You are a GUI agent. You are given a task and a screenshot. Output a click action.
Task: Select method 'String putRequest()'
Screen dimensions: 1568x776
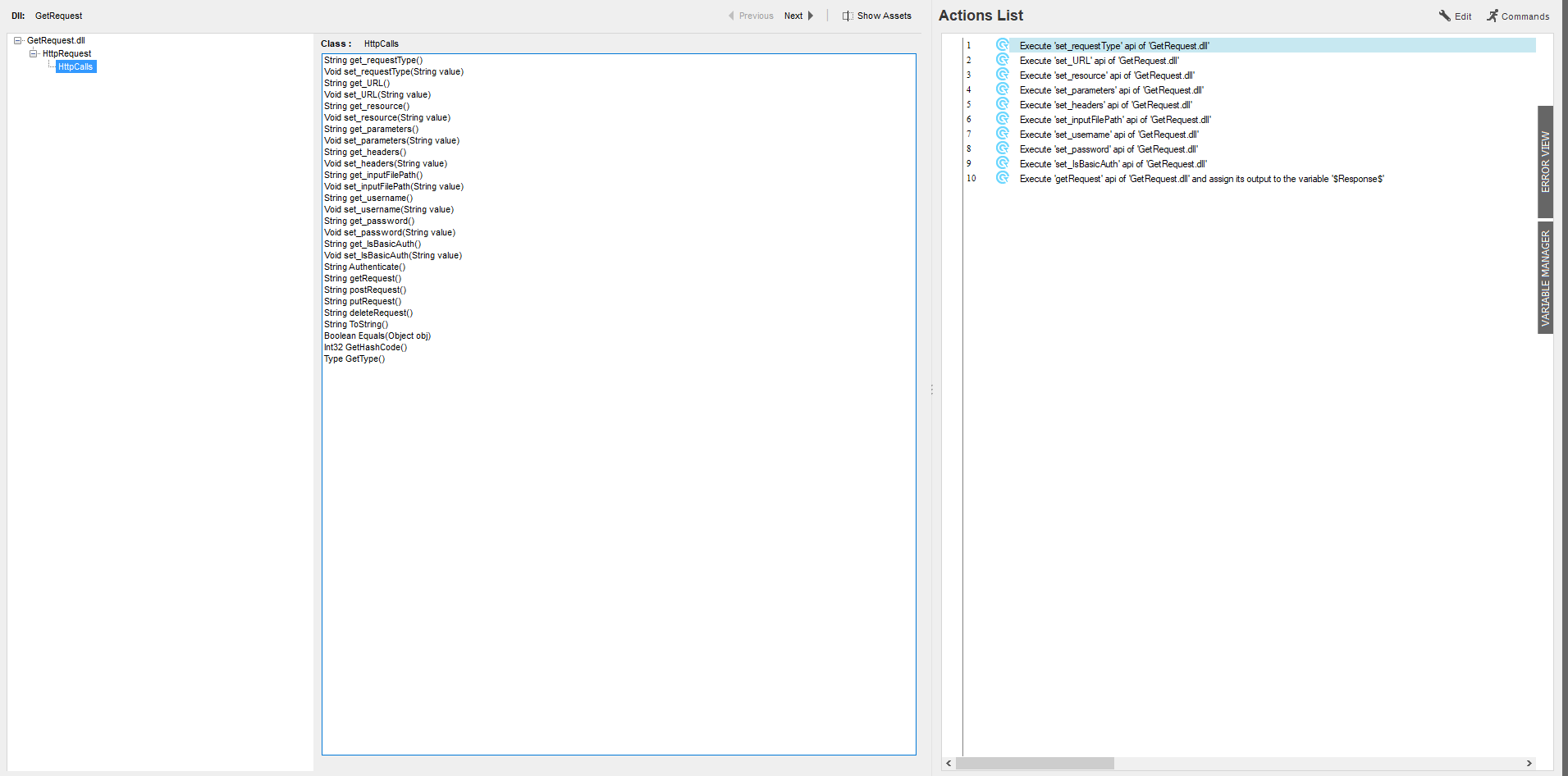[x=363, y=301]
